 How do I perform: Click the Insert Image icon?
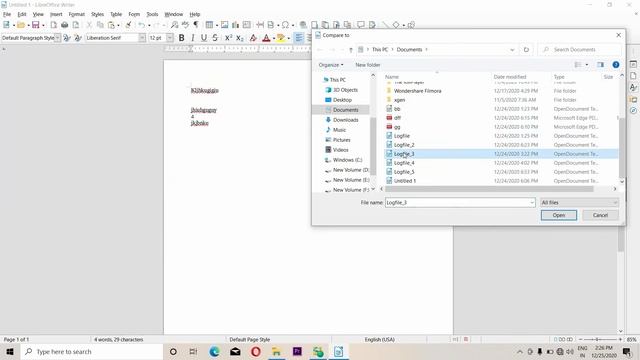click(x=224, y=25)
